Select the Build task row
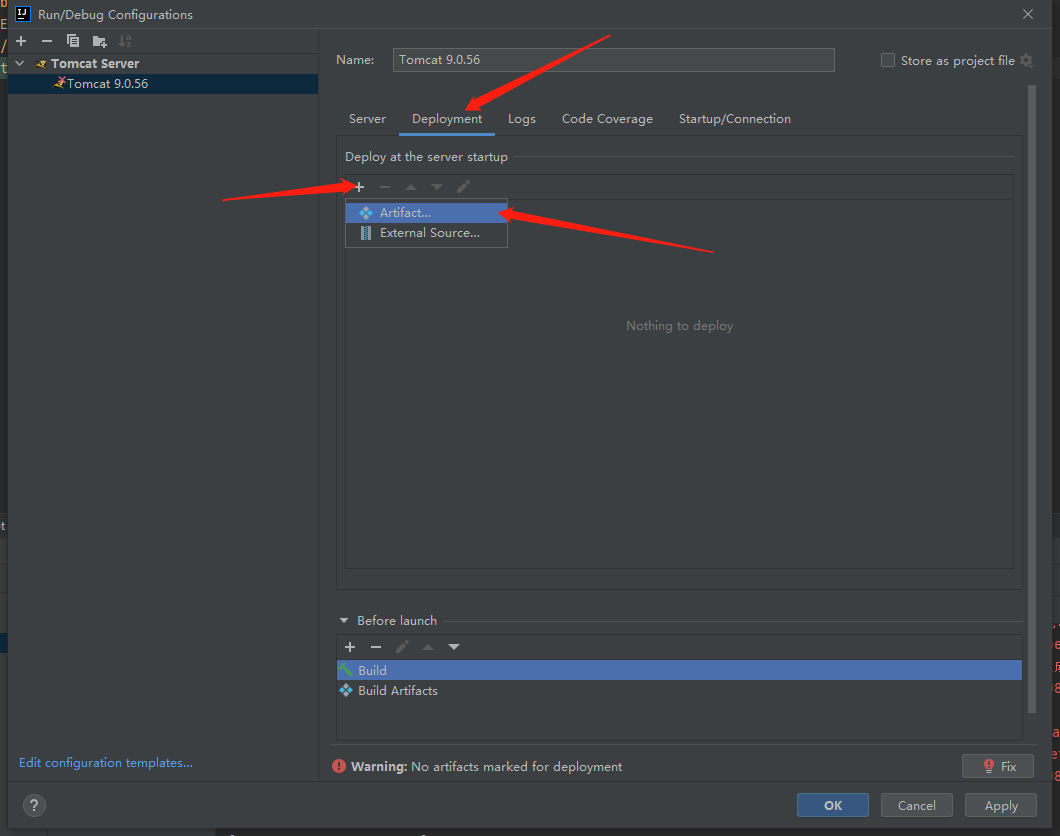1060x836 pixels. tap(679, 670)
